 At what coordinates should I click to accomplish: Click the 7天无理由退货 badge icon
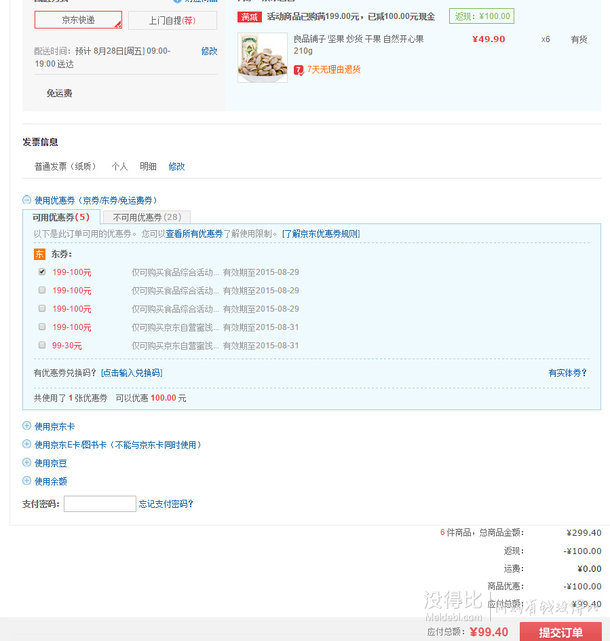click(298, 70)
